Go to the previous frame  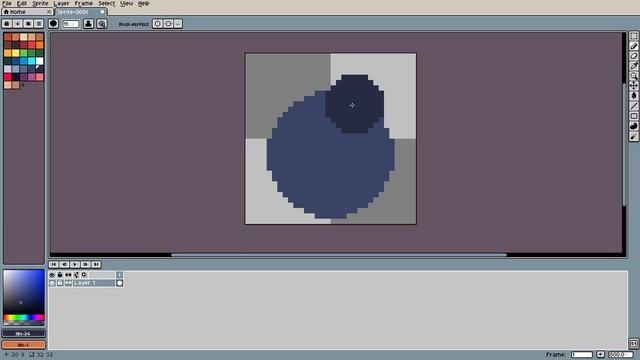click(x=64, y=264)
